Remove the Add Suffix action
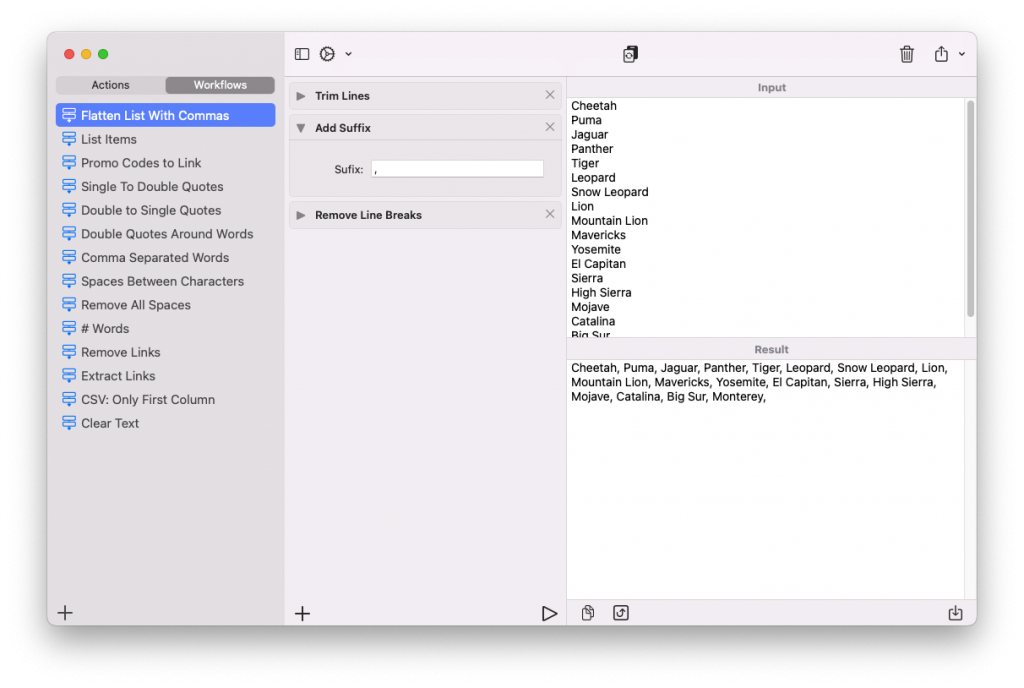The width and height of the screenshot is (1024, 688). click(x=550, y=127)
